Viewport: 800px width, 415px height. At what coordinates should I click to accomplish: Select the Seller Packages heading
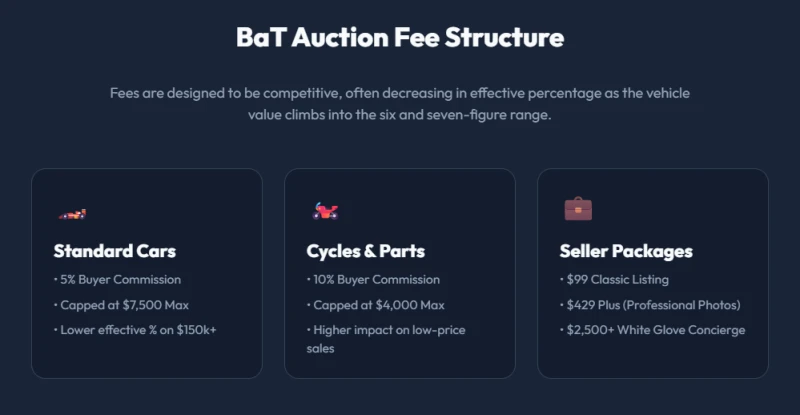click(626, 251)
